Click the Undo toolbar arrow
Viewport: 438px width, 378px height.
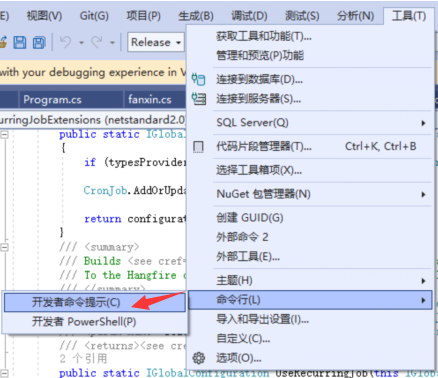click(65, 42)
